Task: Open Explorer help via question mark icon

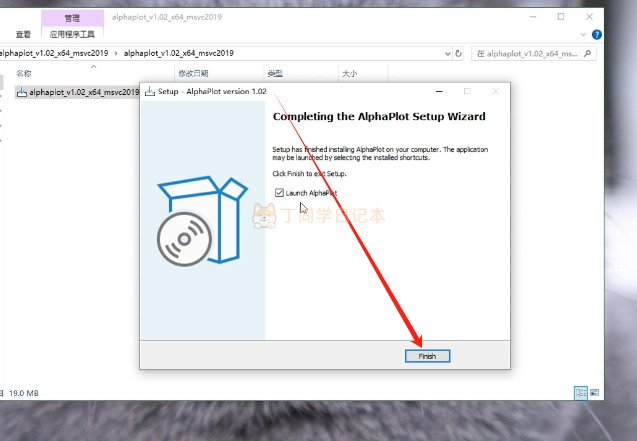Action: 597,35
